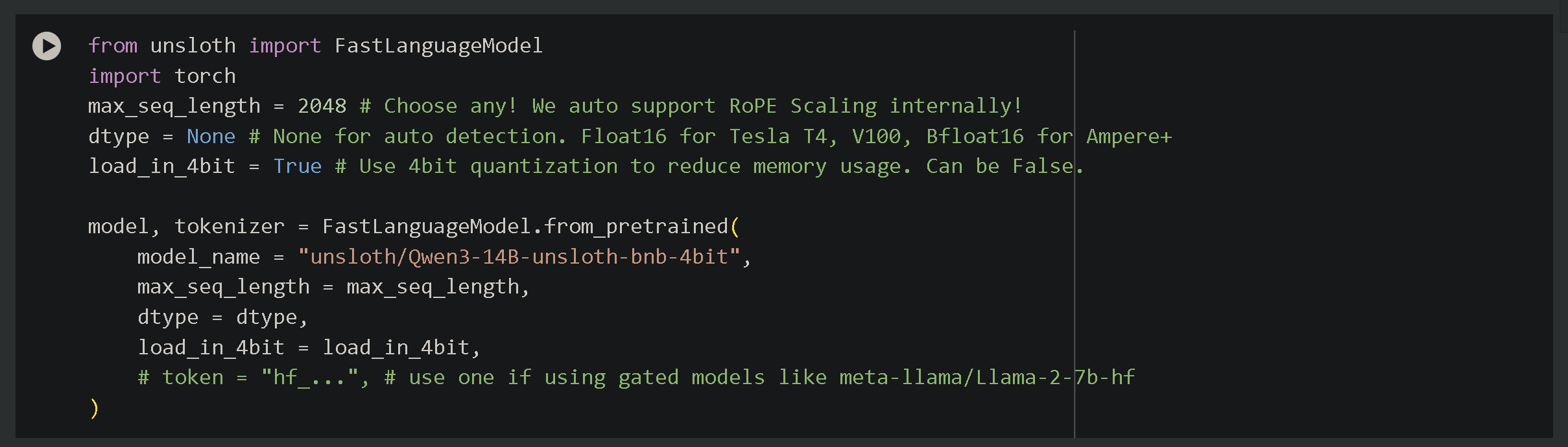This screenshot has width=1568, height=447.
Task: Click the opening yellow parenthesis after from_pretrained
Action: pyautogui.click(x=735, y=227)
